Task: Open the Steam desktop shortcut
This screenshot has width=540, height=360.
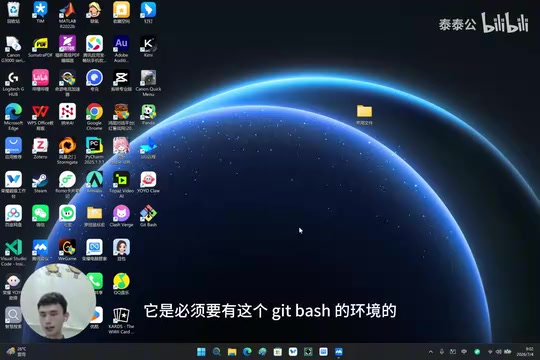Action: 40,182
